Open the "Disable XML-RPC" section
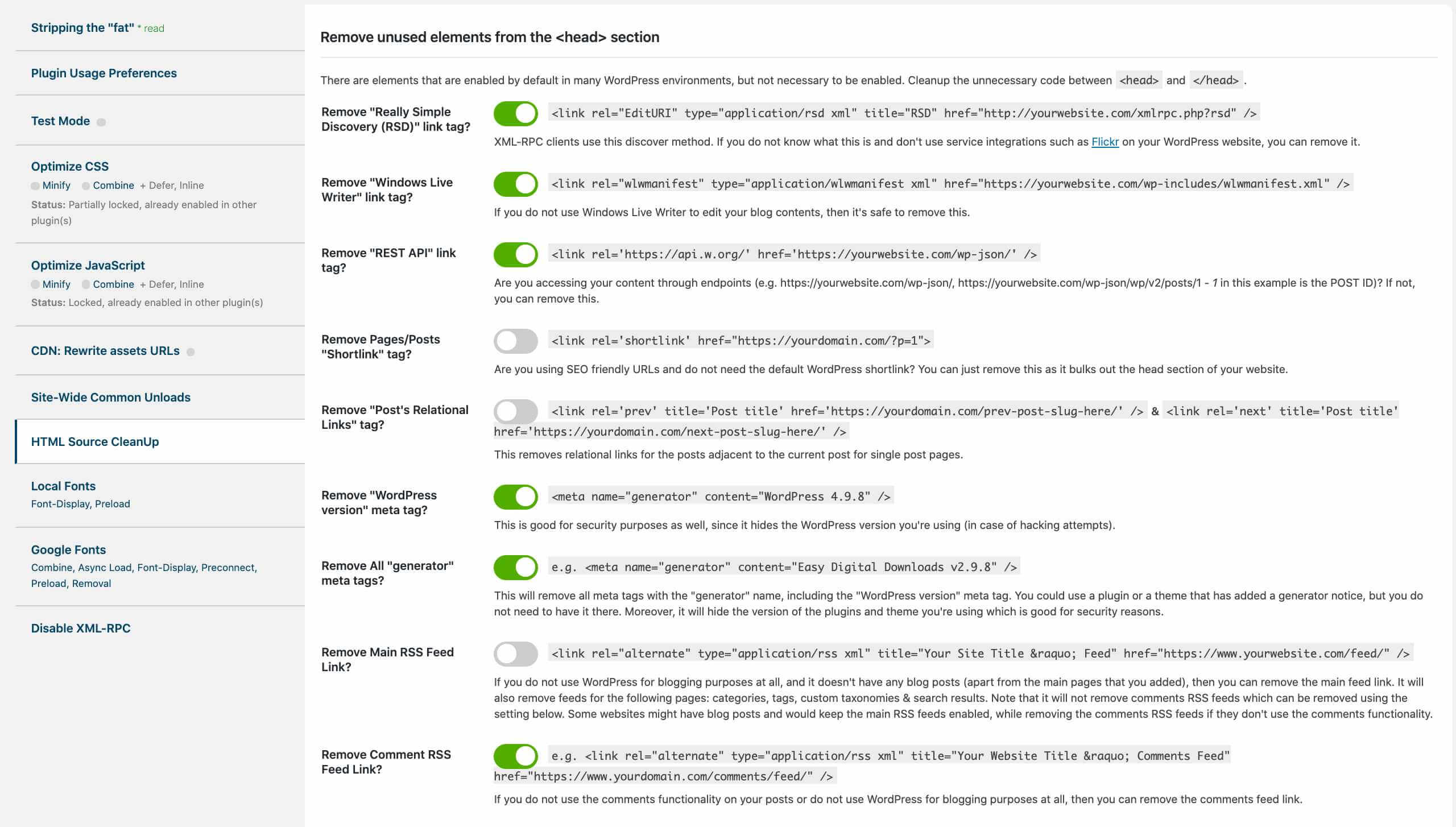The width and height of the screenshot is (1456, 827). 81,628
